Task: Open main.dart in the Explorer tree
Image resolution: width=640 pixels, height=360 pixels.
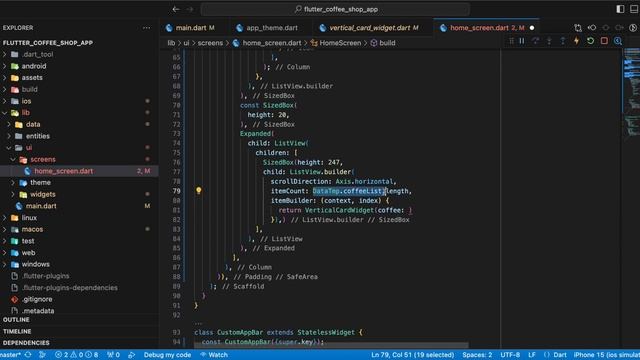Action: pyautogui.click(x=41, y=206)
